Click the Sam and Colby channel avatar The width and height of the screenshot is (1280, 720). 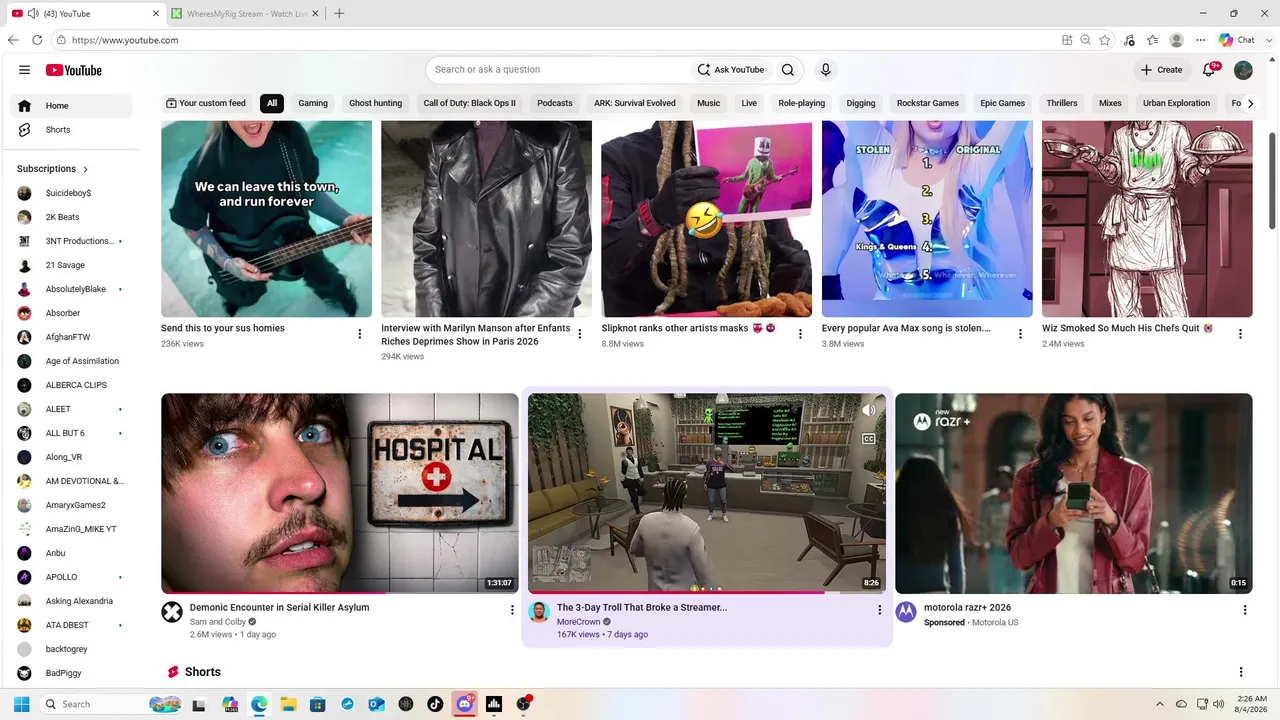(x=172, y=612)
